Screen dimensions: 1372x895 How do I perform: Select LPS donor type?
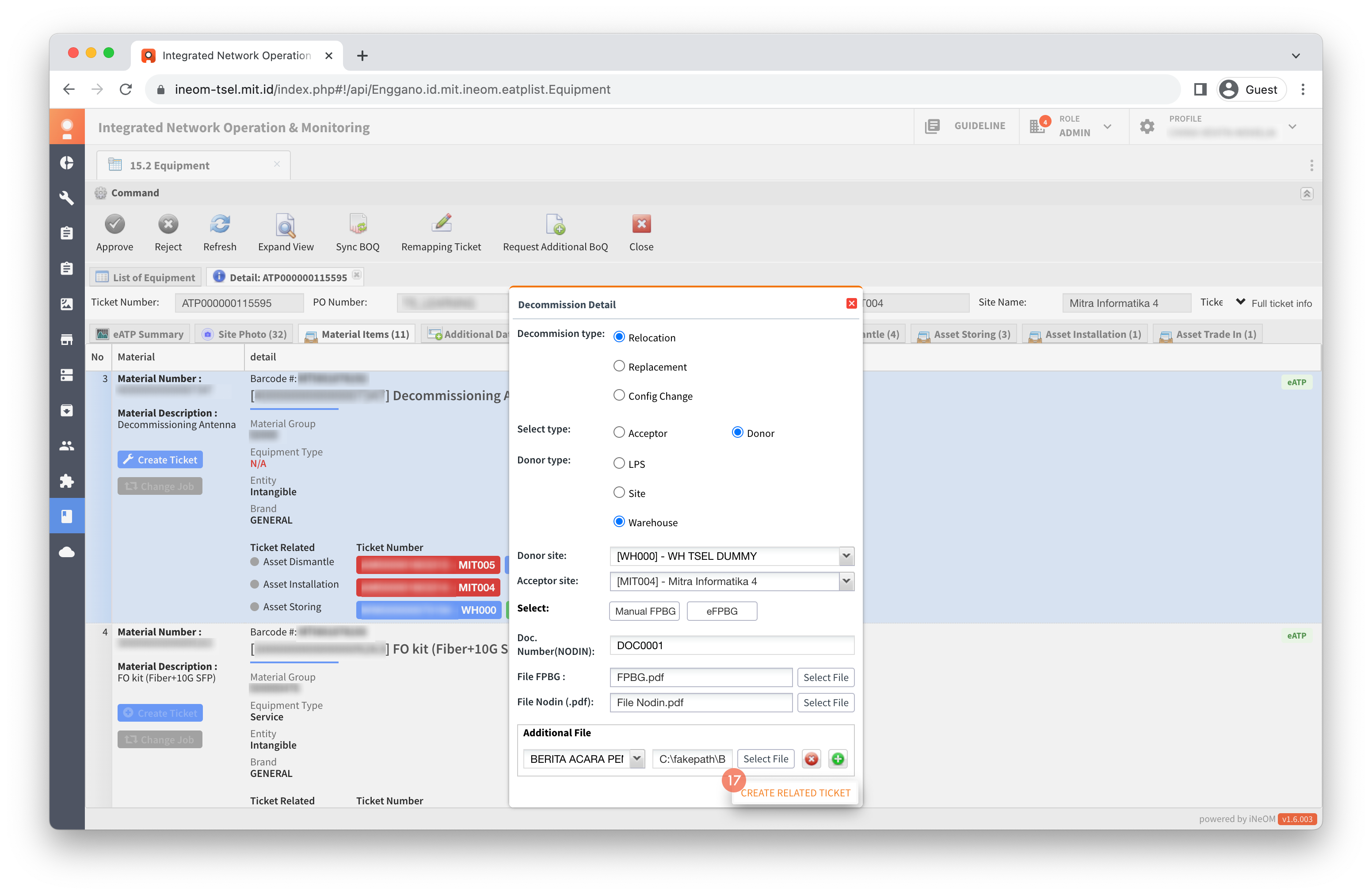coord(618,463)
